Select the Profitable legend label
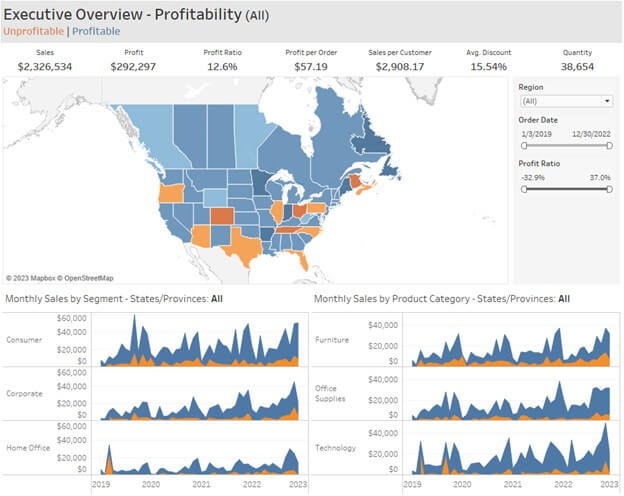The image size is (624, 496). pyautogui.click(x=96, y=31)
